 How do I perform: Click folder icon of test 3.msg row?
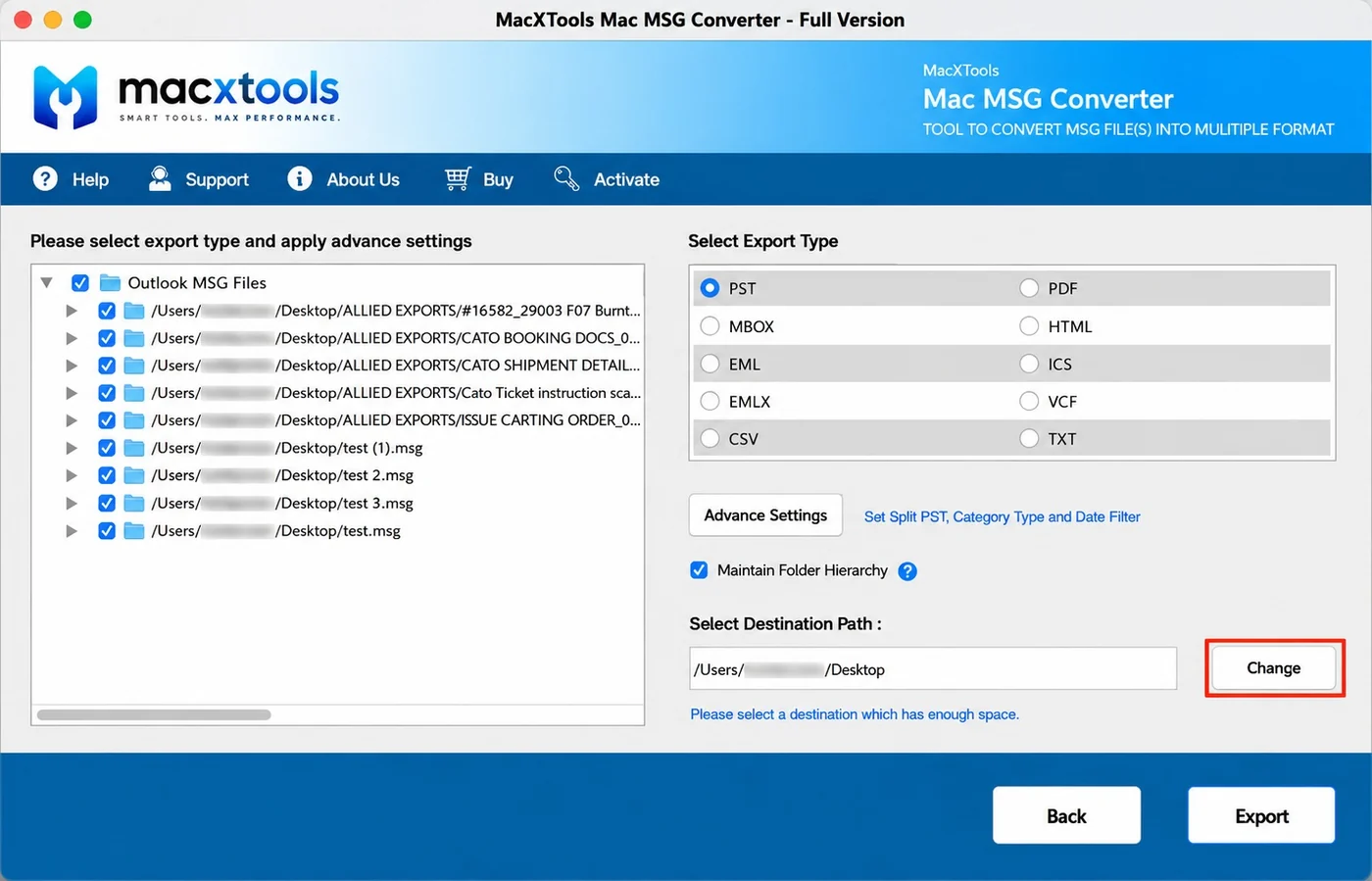134,503
